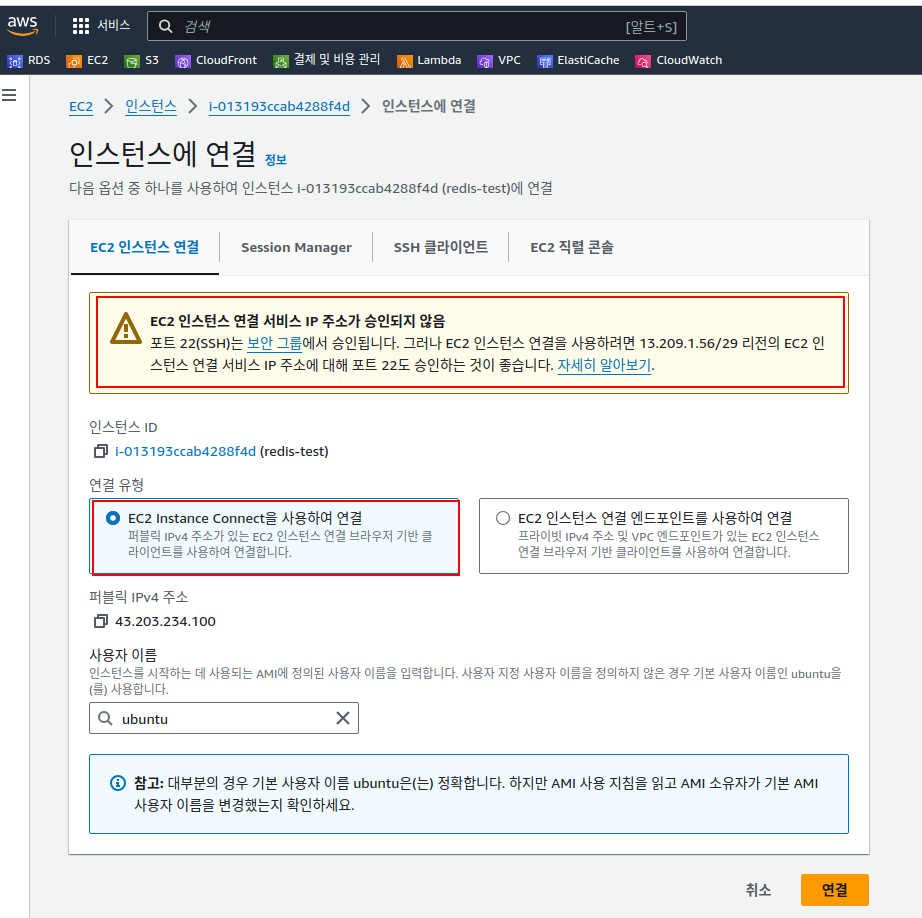Open the CloudFront shortcut icon
The image size is (922, 918).
coord(183,61)
